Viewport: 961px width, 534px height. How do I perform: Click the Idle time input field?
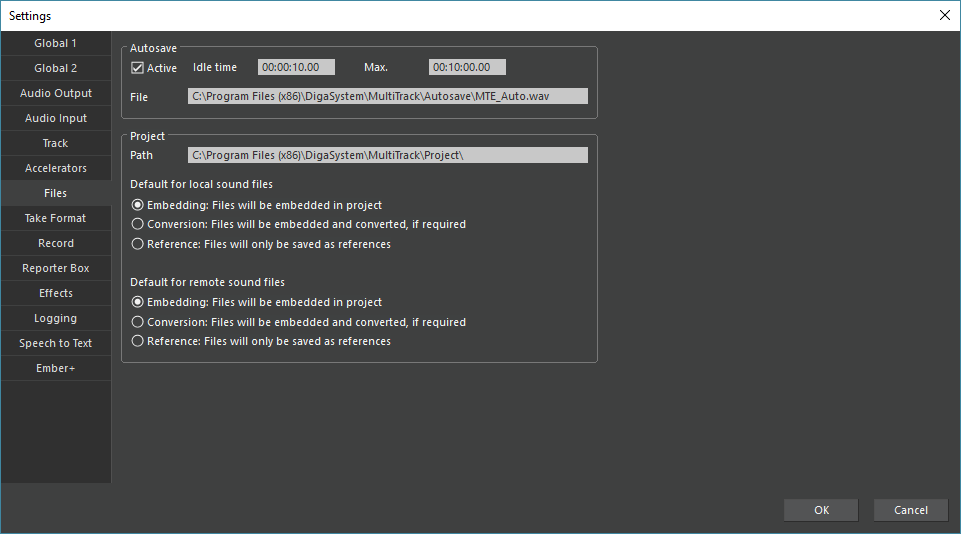pos(296,67)
